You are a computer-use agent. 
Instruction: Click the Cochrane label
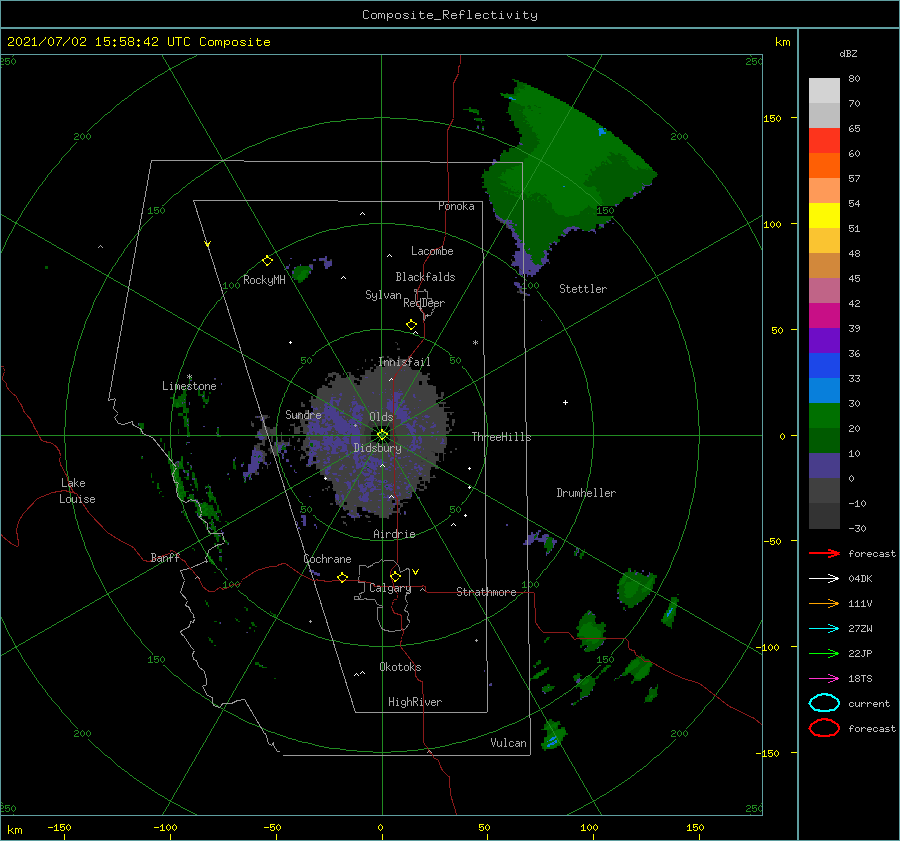(x=327, y=559)
